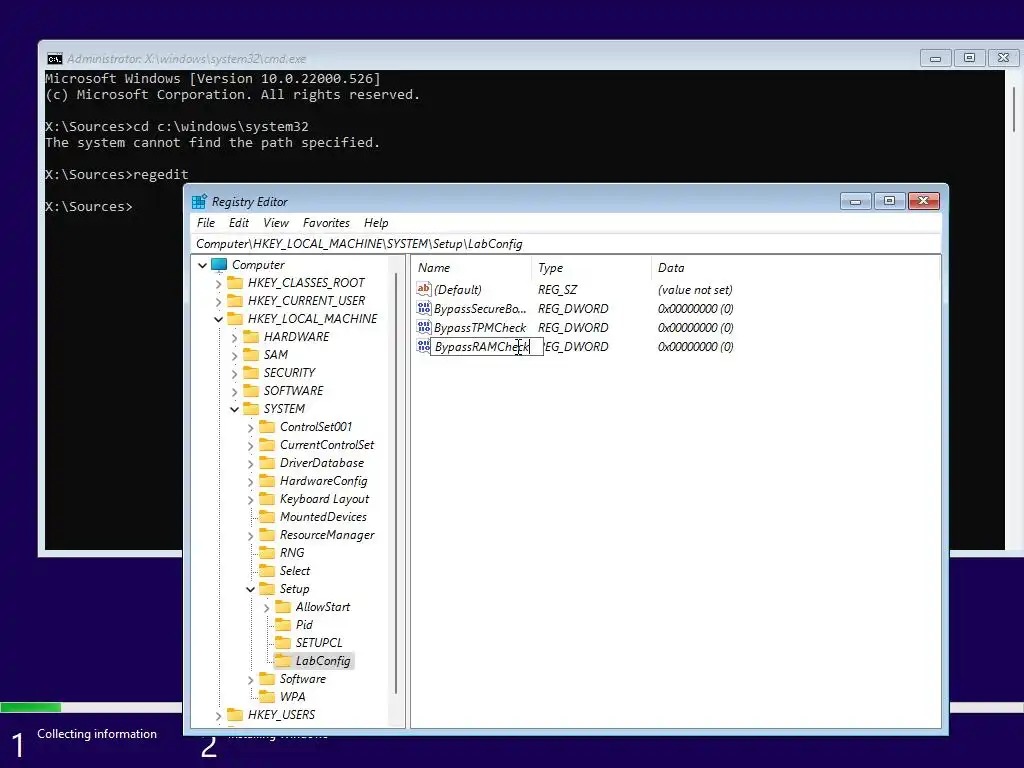Expand the ControlSet001 key
The height and width of the screenshot is (768, 1024).
tap(251, 427)
